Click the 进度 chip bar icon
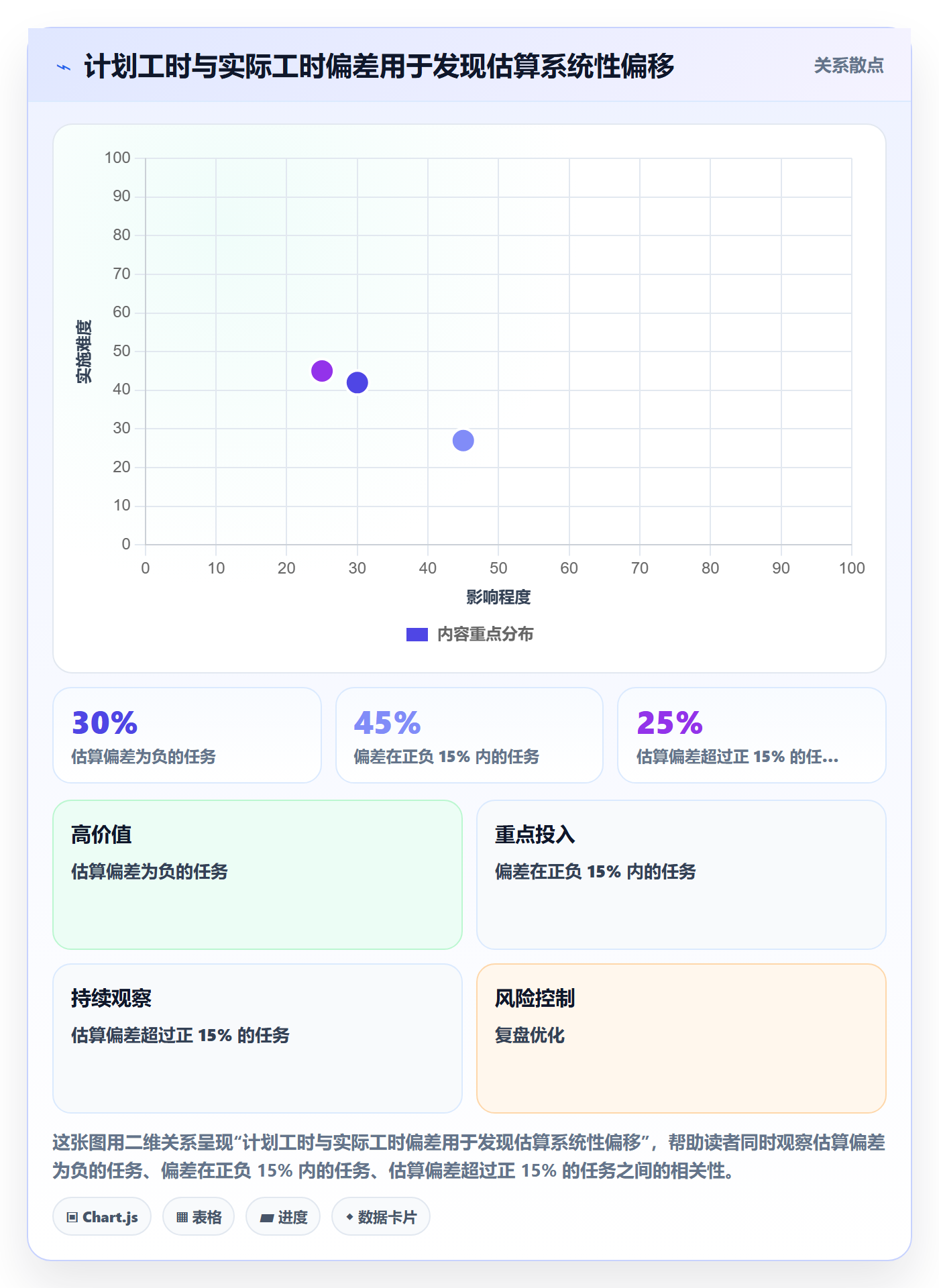939x1288 pixels. click(267, 1218)
